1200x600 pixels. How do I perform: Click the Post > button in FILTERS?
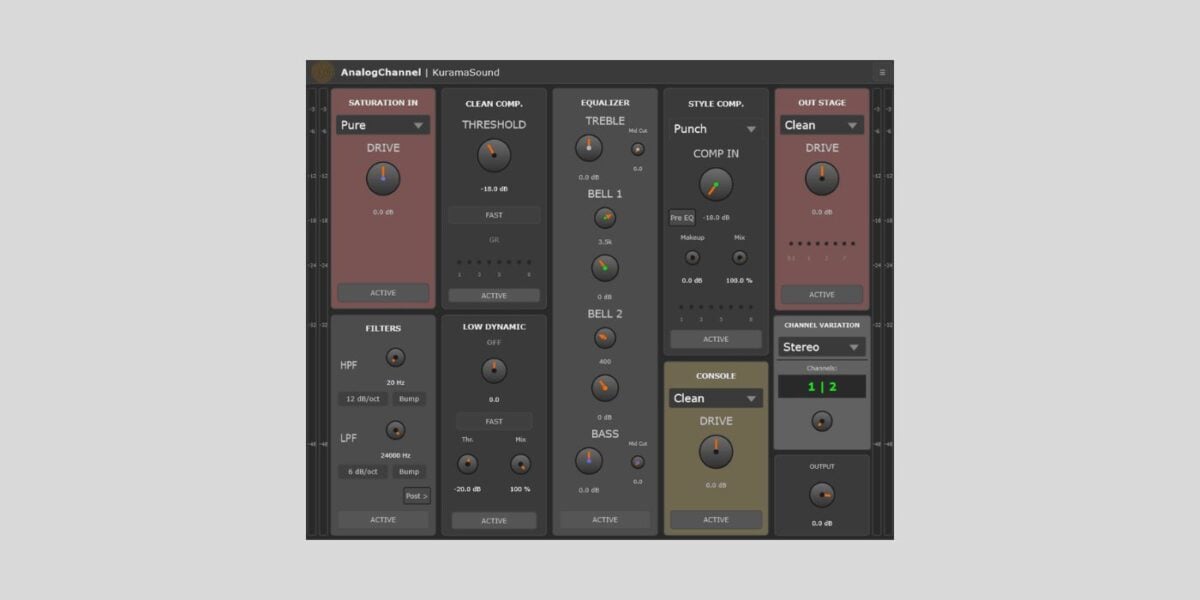[x=416, y=495]
